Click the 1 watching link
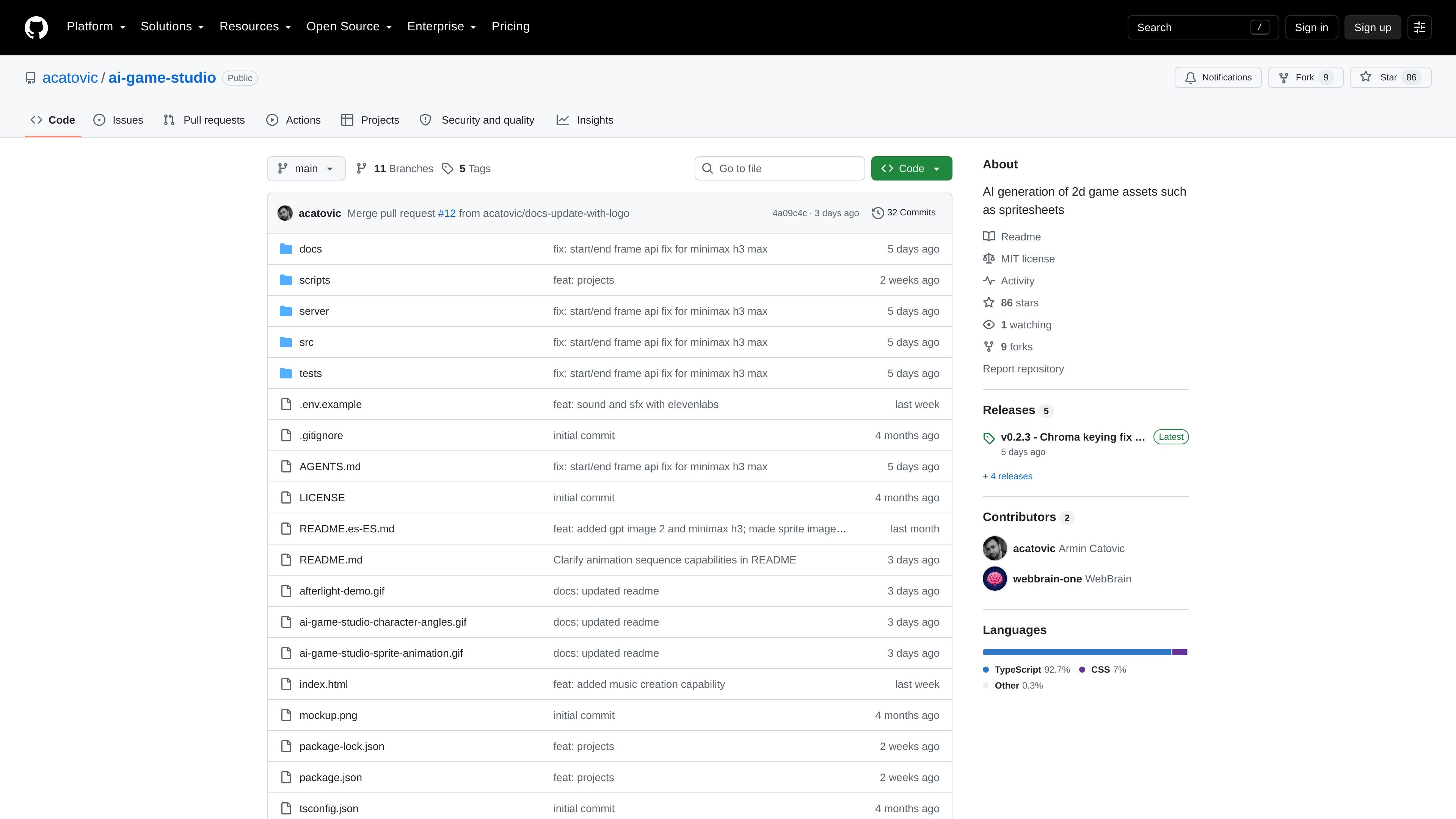 pyautogui.click(x=1017, y=325)
